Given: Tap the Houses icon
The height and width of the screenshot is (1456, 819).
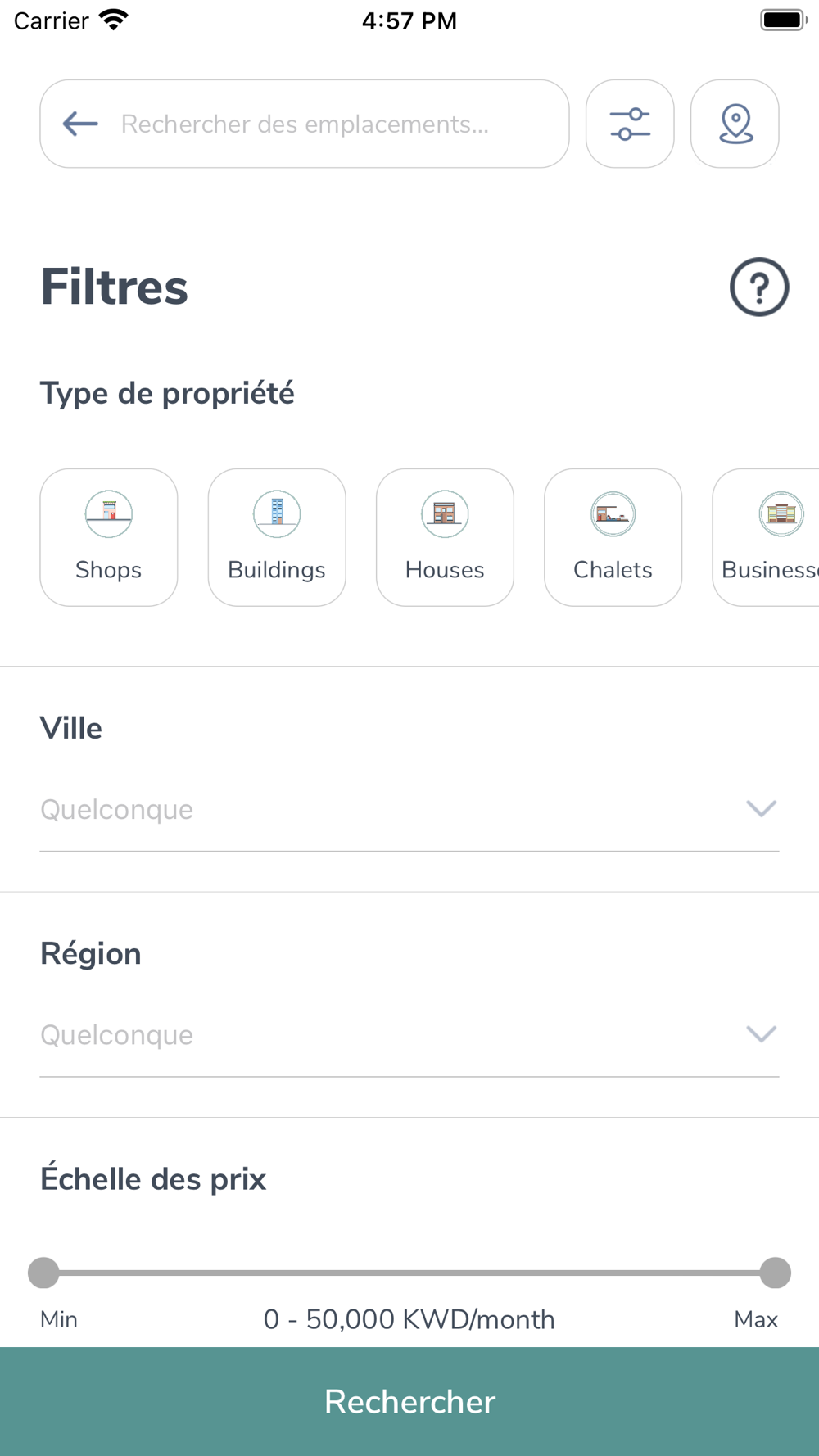Looking at the screenshot, I should coord(445,514).
